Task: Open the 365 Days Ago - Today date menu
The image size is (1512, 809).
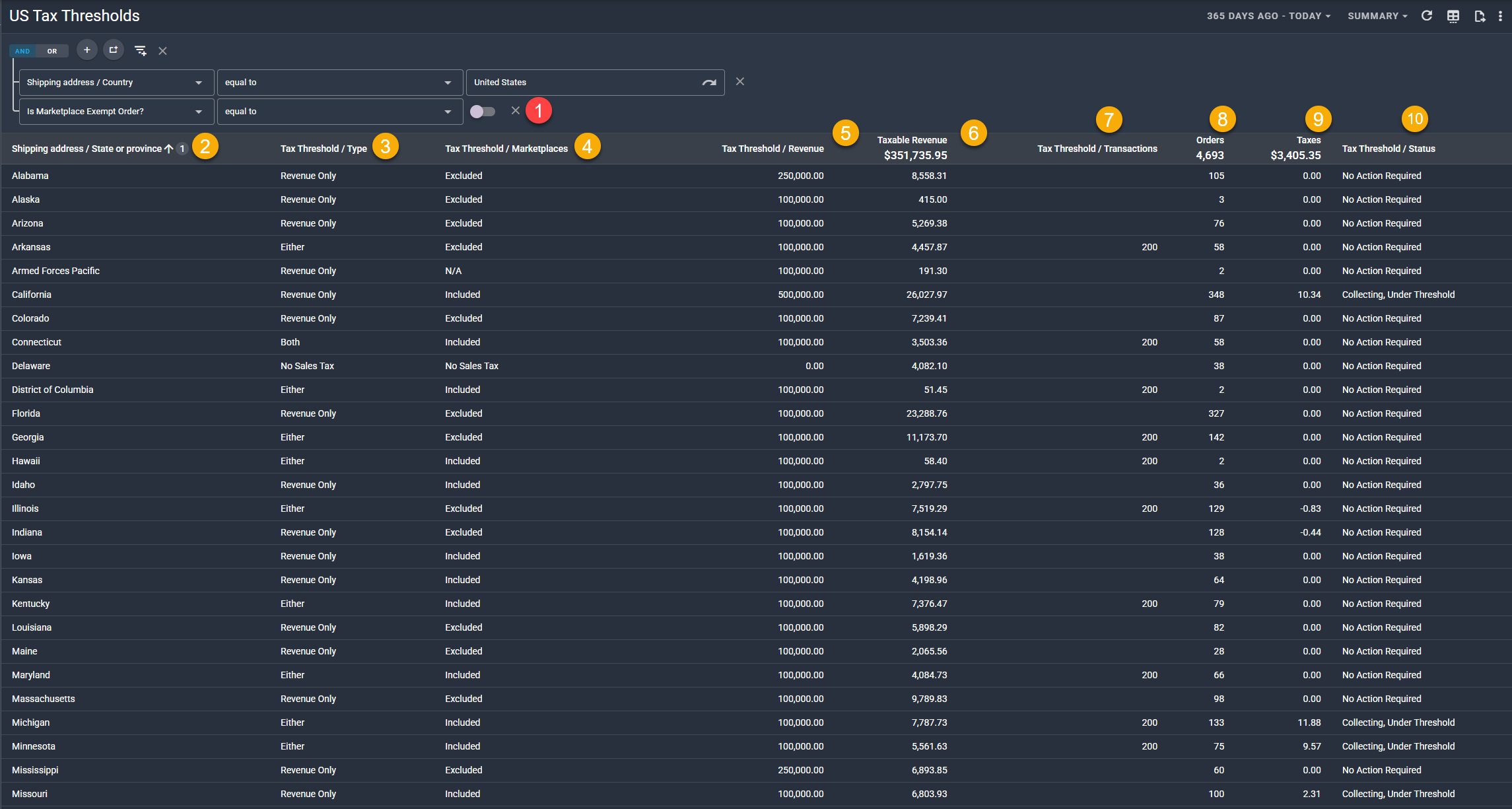Action: 1268,16
